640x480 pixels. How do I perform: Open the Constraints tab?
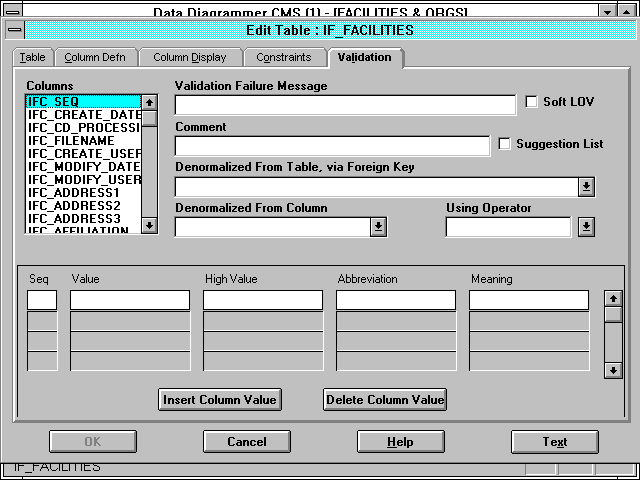click(x=283, y=58)
